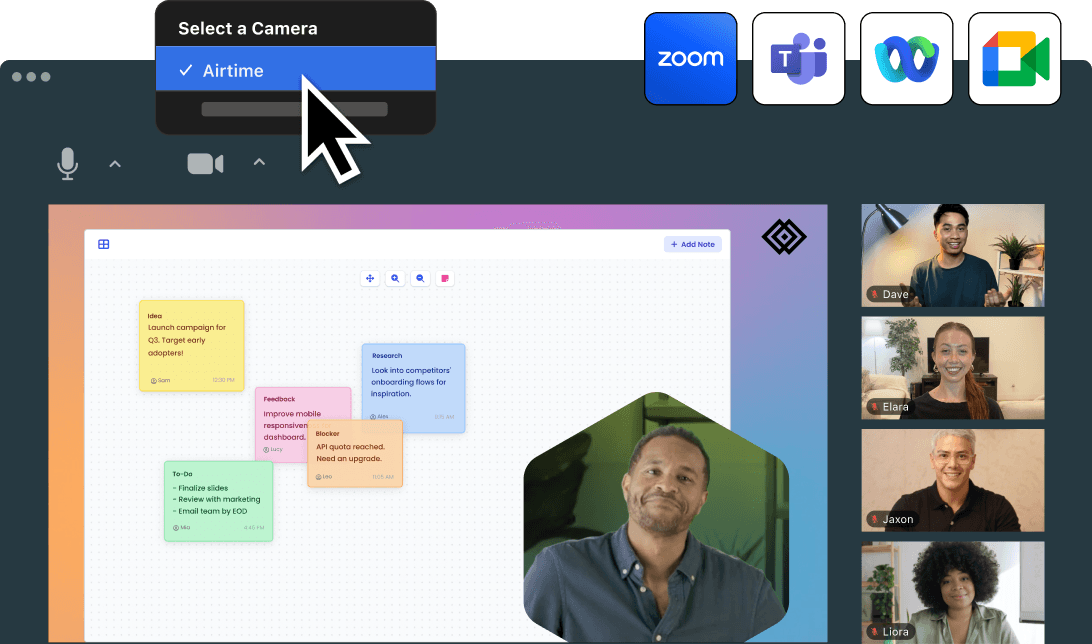The width and height of the screenshot is (1092, 644).
Task: Click the muted mic icon beside Elara
Action: 875,407
